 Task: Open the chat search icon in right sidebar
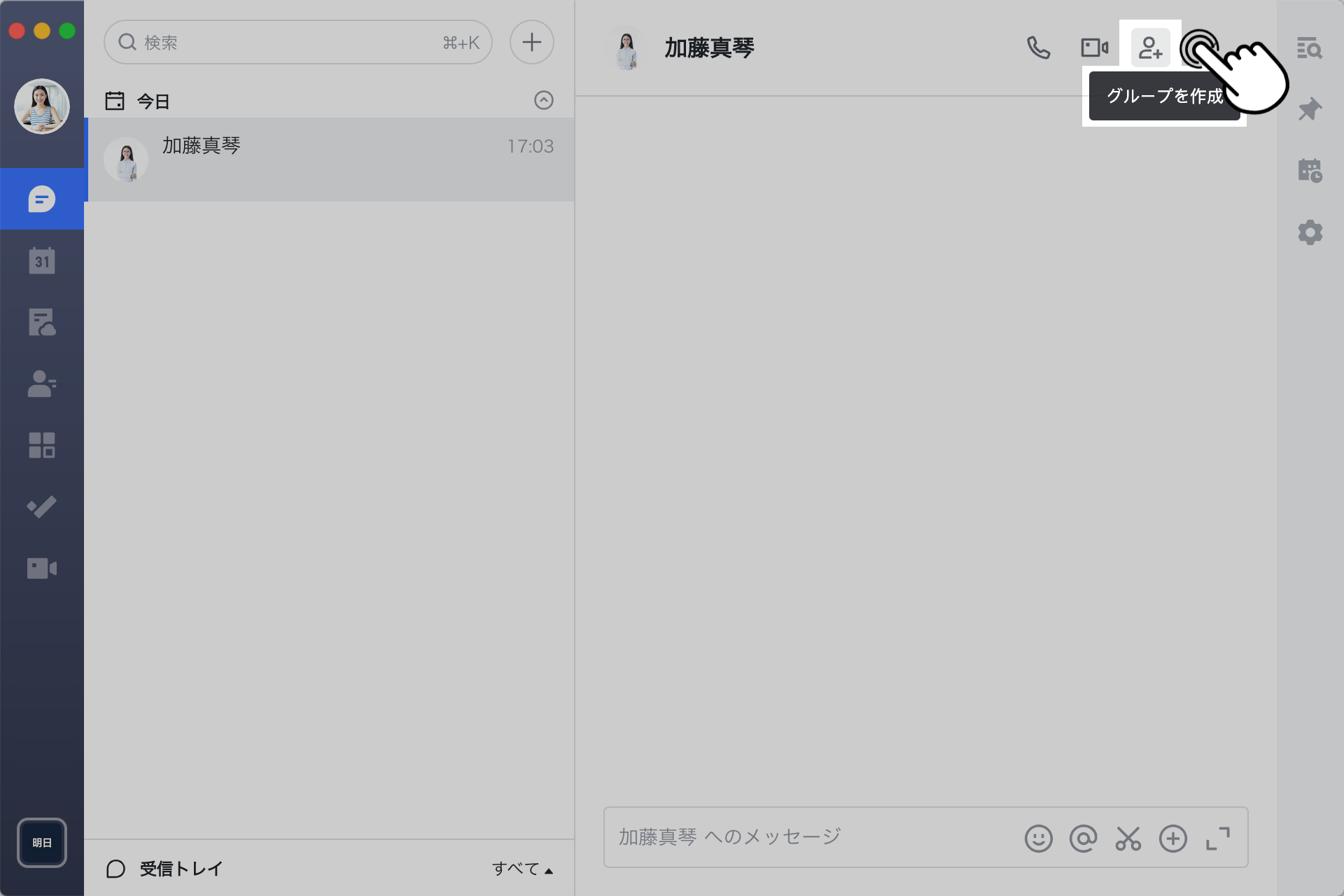pyautogui.click(x=1309, y=48)
